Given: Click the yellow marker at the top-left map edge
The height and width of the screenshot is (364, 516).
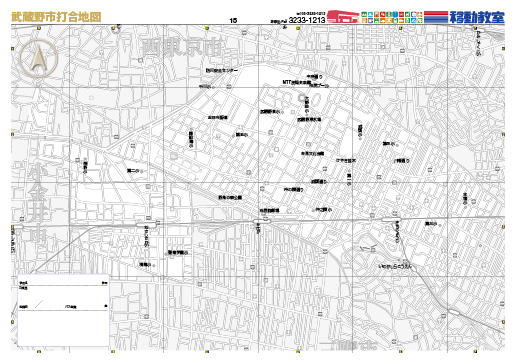Looking at the screenshot, I should coord(39,28).
